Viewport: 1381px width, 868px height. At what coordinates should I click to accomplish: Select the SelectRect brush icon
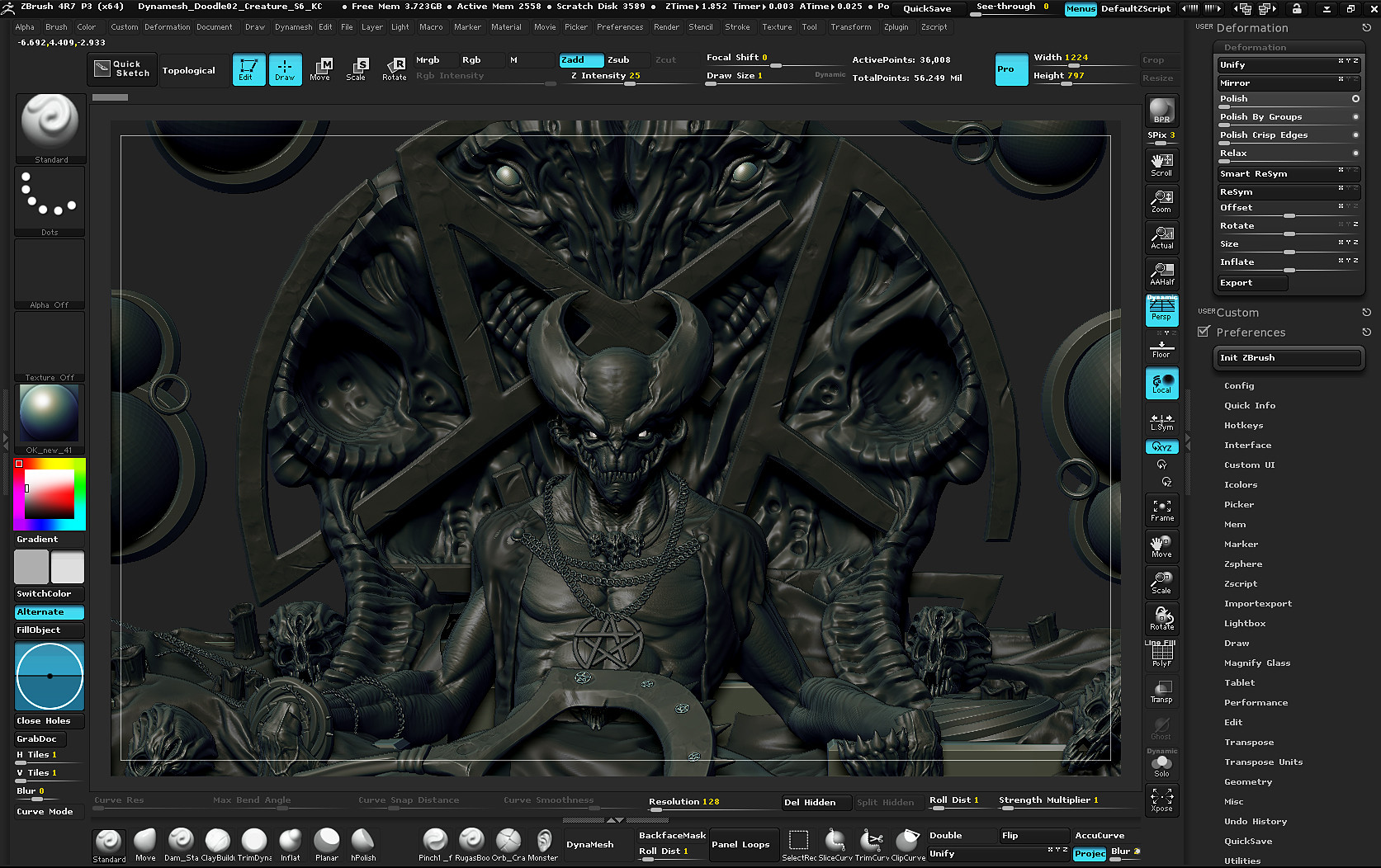click(x=798, y=846)
